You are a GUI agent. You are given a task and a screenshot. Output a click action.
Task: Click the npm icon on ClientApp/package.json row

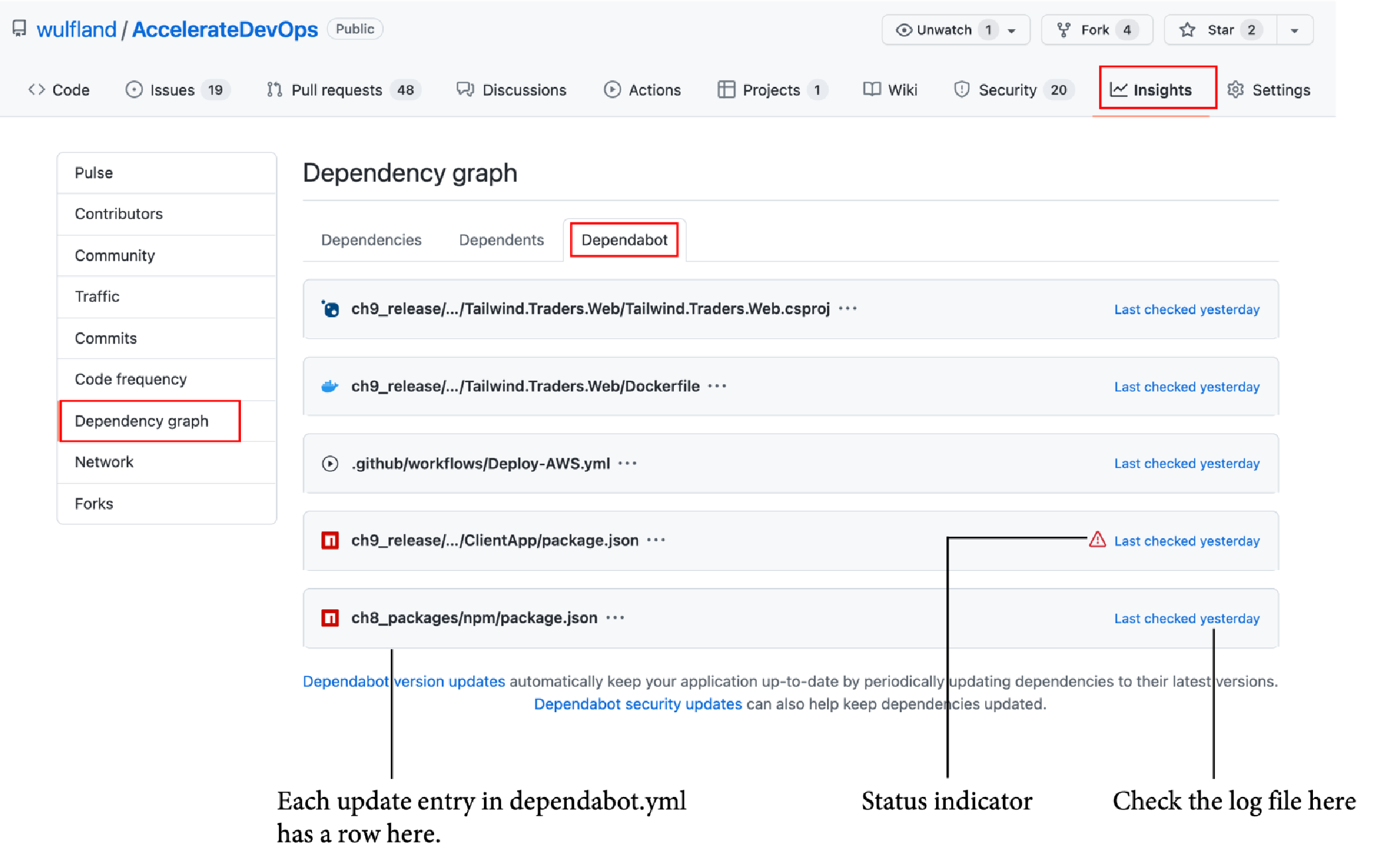(x=330, y=540)
